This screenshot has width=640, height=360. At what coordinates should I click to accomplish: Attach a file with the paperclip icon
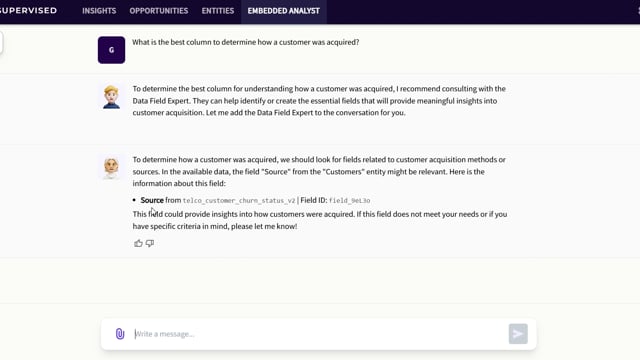tap(120, 334)
